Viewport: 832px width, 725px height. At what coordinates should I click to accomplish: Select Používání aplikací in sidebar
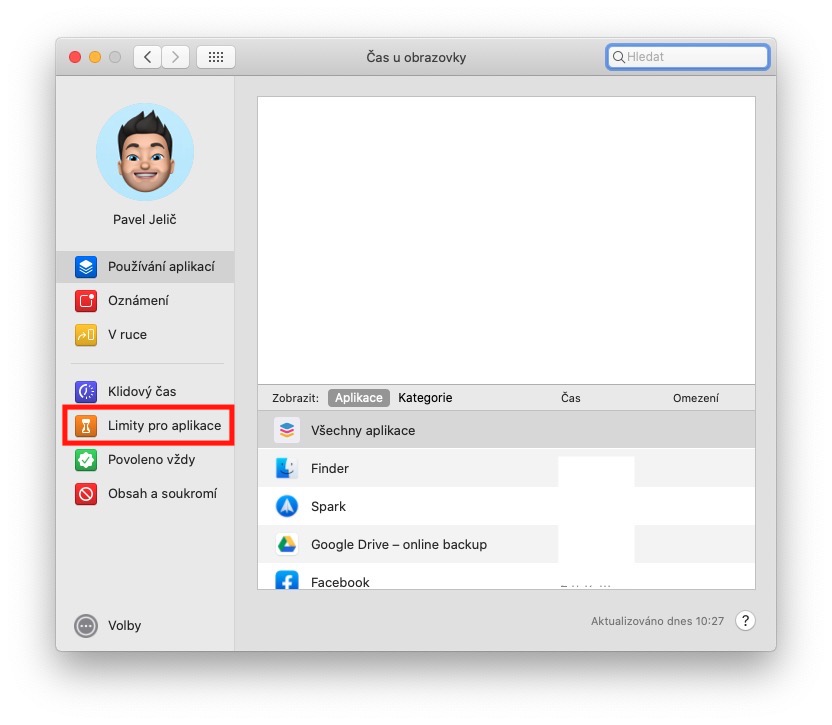pyautogui.click(x=145, y=267)
